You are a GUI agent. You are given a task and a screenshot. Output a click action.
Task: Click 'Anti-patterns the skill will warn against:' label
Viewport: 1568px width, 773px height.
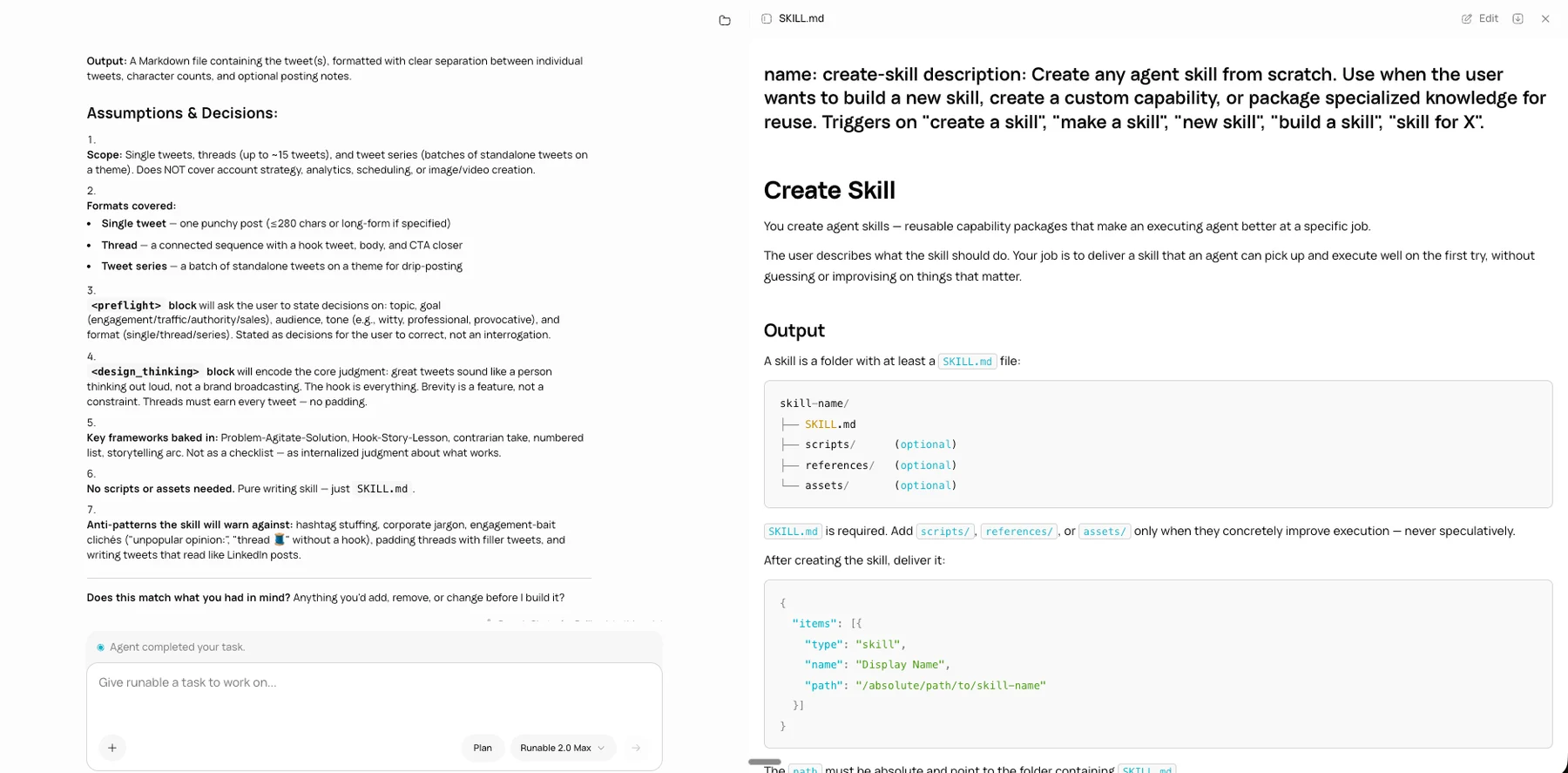tap(189, 525)
